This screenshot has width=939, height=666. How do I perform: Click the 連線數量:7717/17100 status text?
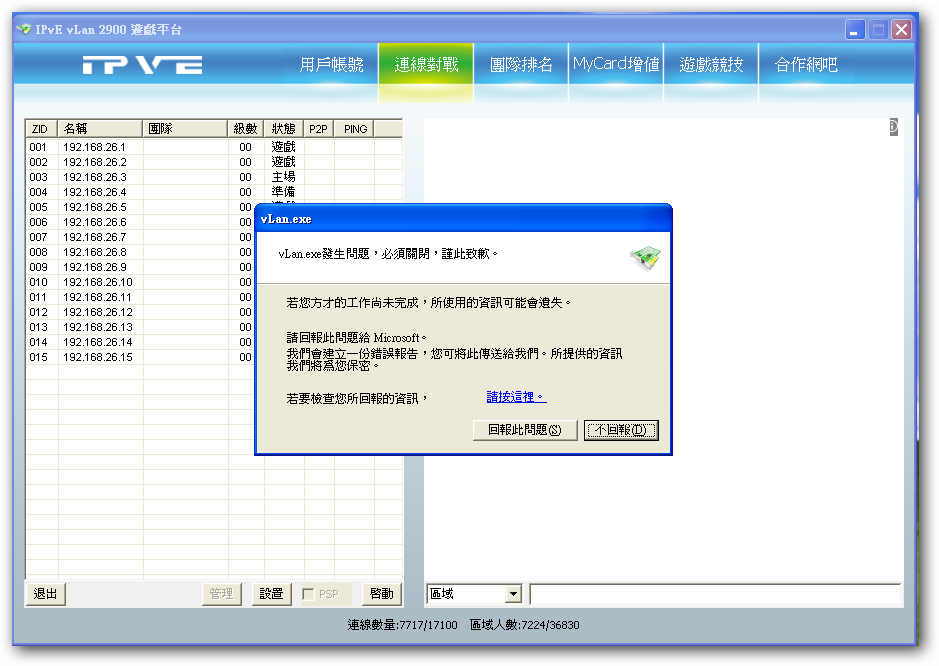tap(402, 625)
